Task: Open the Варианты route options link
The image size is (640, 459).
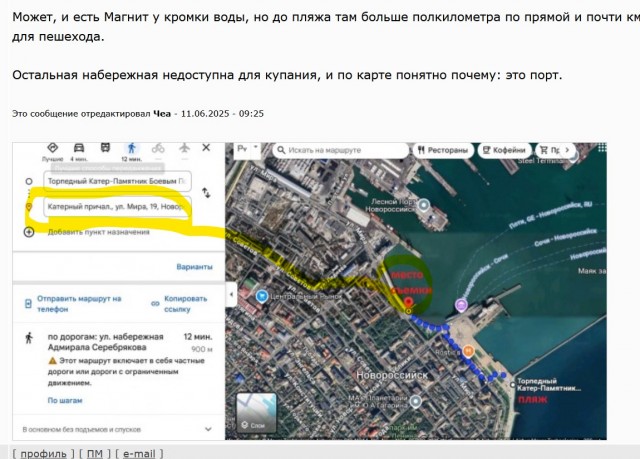Action: click(x=194, y=267)
